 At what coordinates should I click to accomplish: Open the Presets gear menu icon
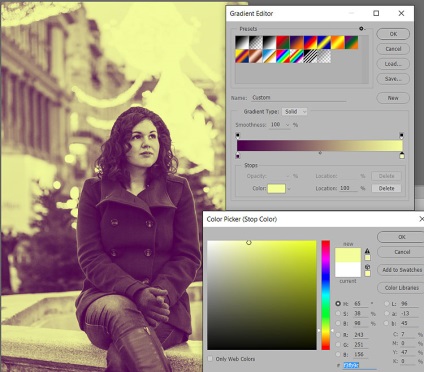[361, 29]
